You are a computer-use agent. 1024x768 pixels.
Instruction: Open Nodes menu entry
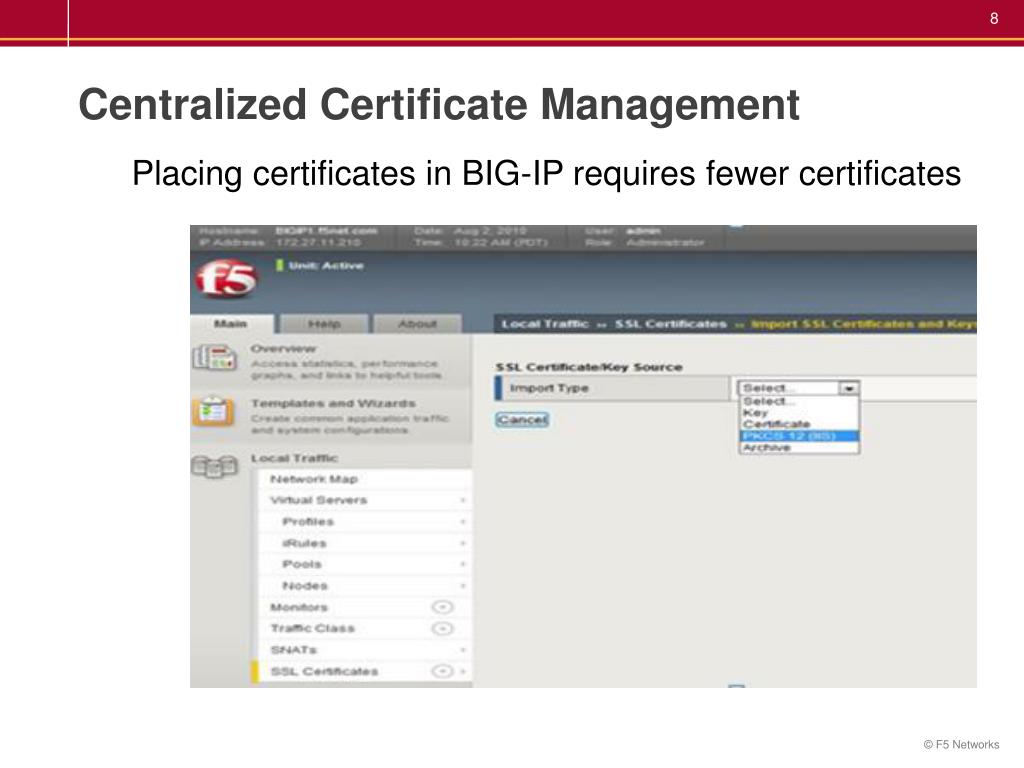point(305,586)
